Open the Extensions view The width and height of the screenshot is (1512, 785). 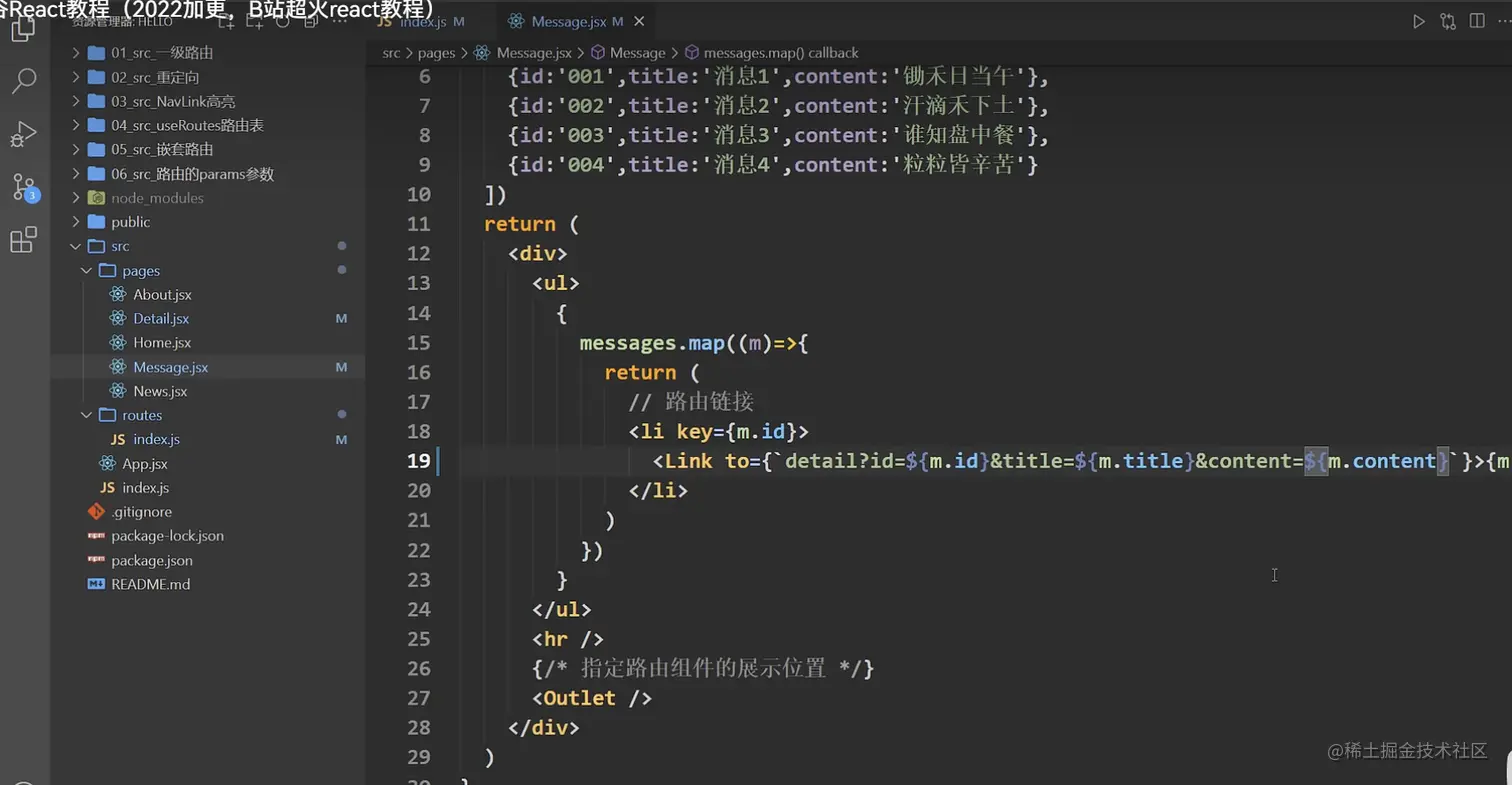23,240
